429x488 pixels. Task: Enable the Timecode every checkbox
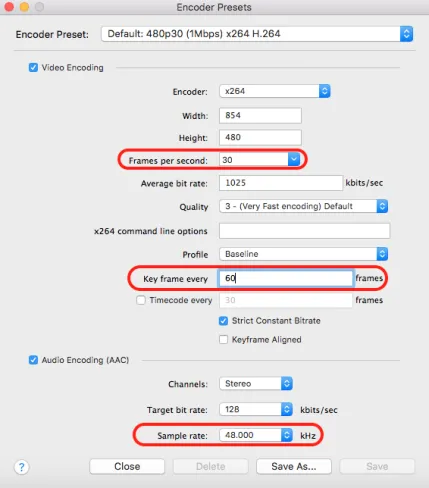[x=141, y=300]
